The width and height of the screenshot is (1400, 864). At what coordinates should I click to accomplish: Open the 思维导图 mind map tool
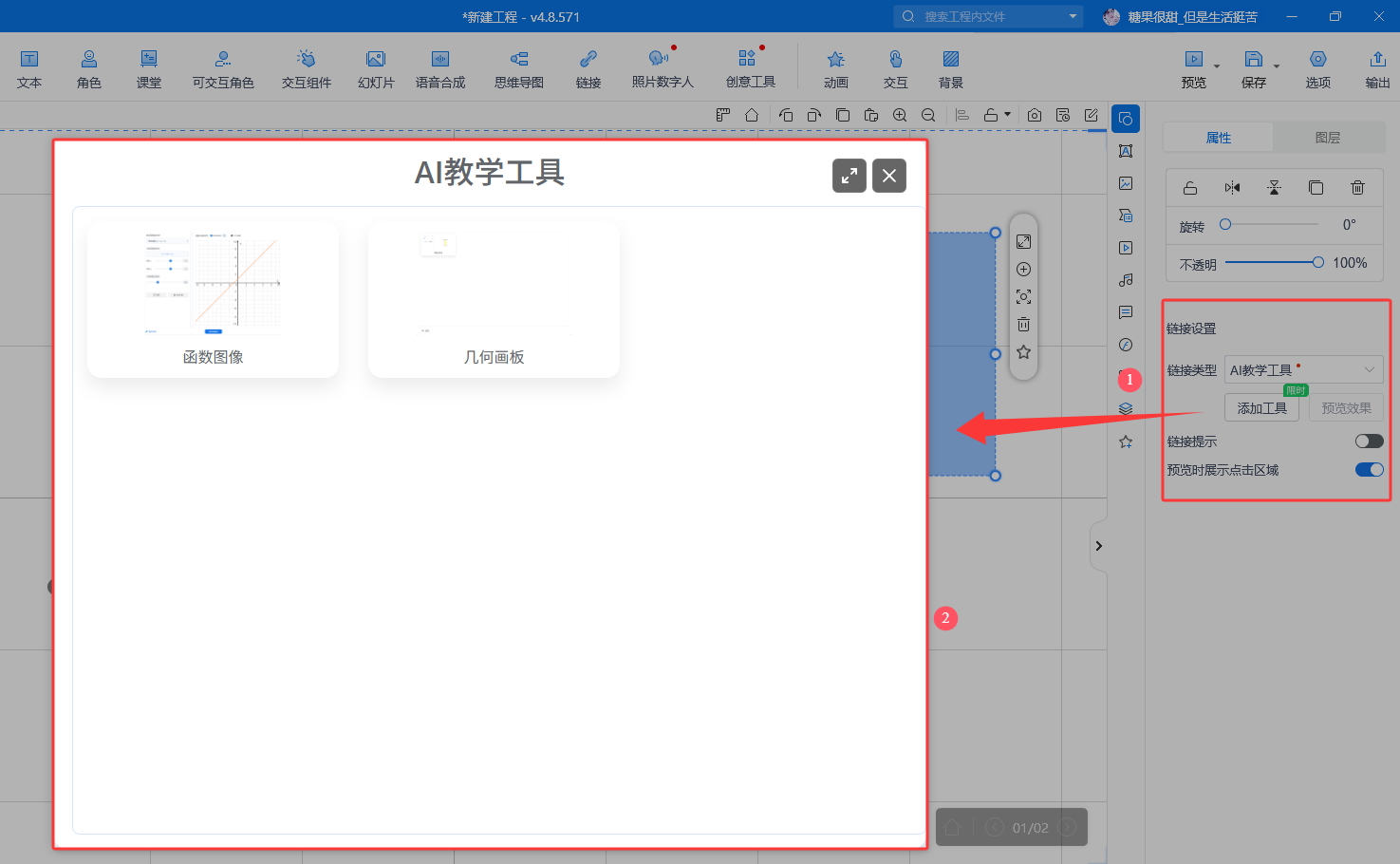click(518, 68)
